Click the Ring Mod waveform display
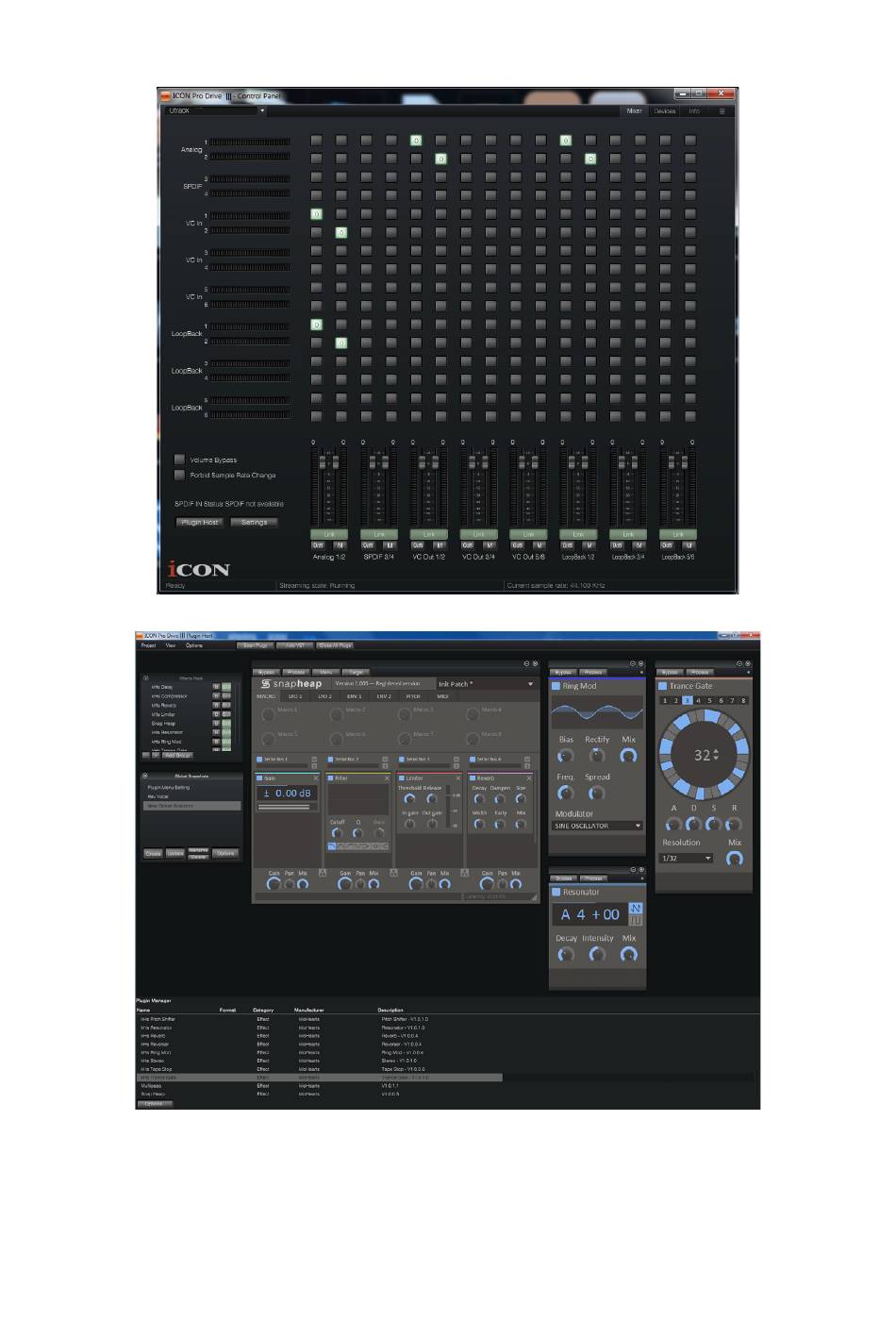The height and width of the screenshot is (1338, 896). (x=596, y=714)
